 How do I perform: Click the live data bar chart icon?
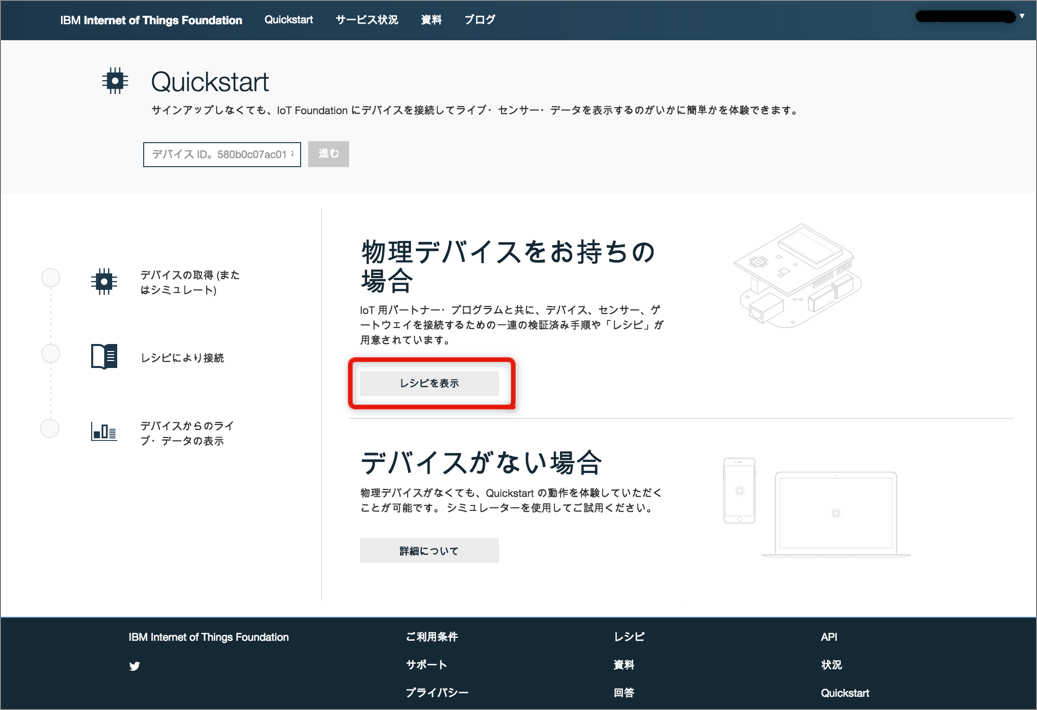pos(104,432)
